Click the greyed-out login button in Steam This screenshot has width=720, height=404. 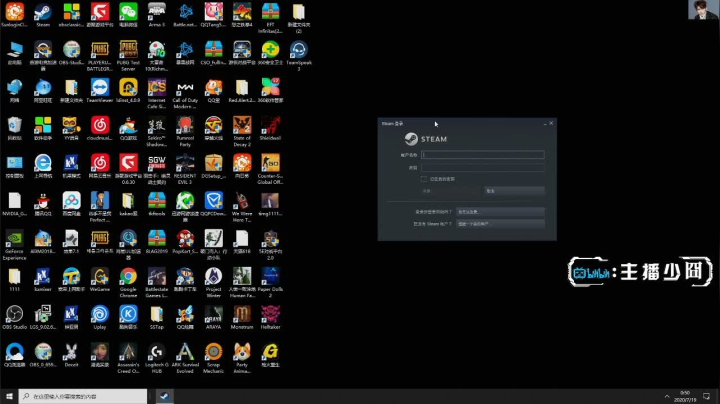pyautogui.click(x=451, y=191)
